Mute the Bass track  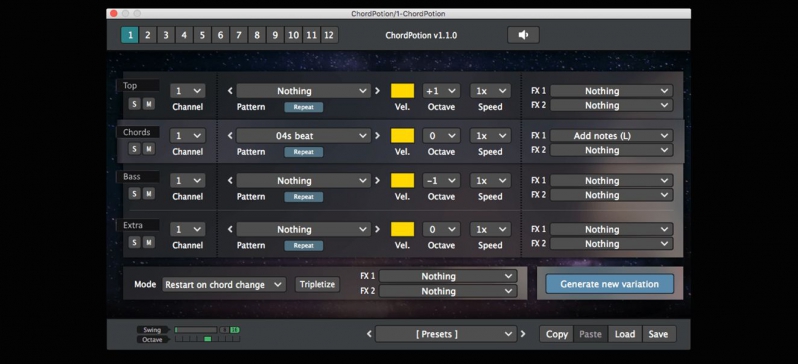(149, 193)
